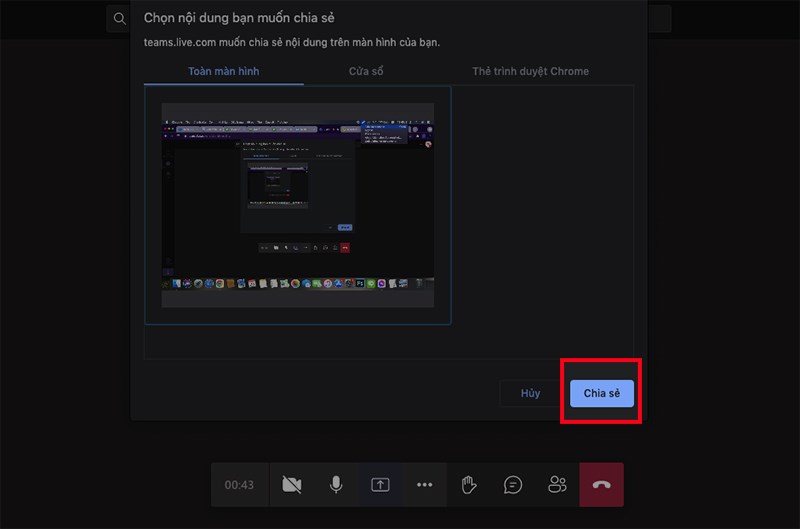Viewport: 800px width, 529px height.
Task: Open the more actions ellipsis menu
Action: [424, 485]
